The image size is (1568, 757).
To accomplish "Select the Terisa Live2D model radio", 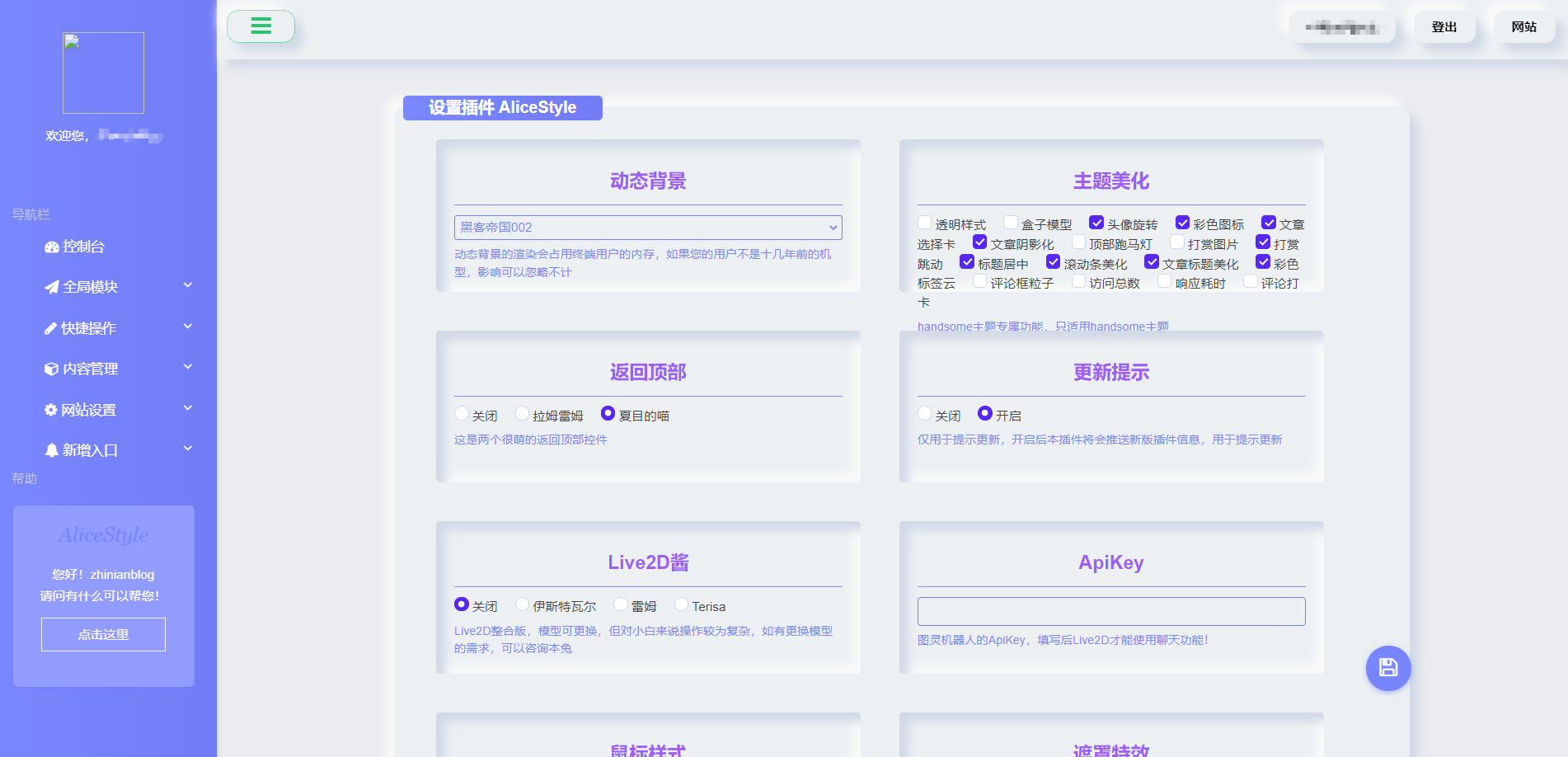I will [681, 604].
